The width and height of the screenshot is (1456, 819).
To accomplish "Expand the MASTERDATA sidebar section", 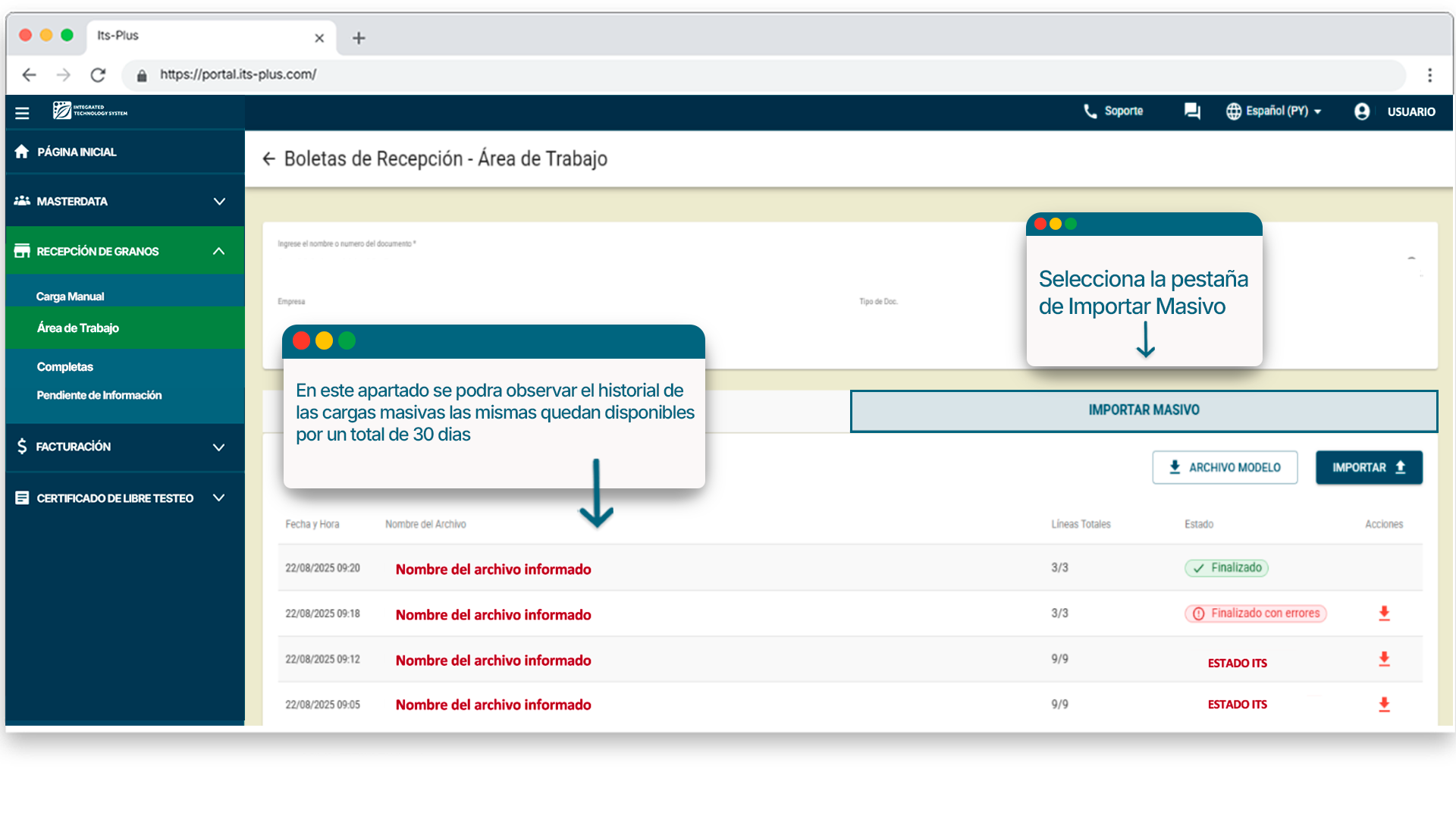I will 219,202.
